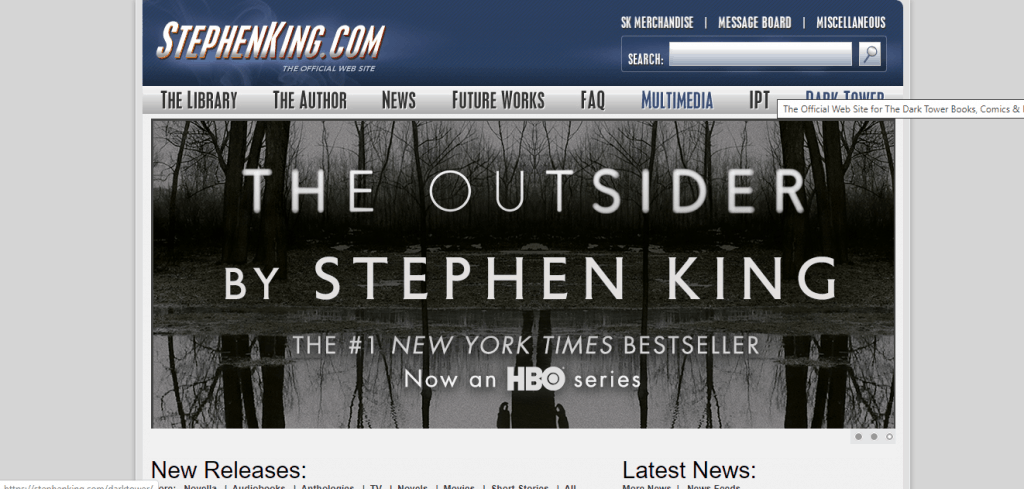1024x489 pixels.
Task: Select the second carousel dot indicator
Action: click(x=874, y=437)
